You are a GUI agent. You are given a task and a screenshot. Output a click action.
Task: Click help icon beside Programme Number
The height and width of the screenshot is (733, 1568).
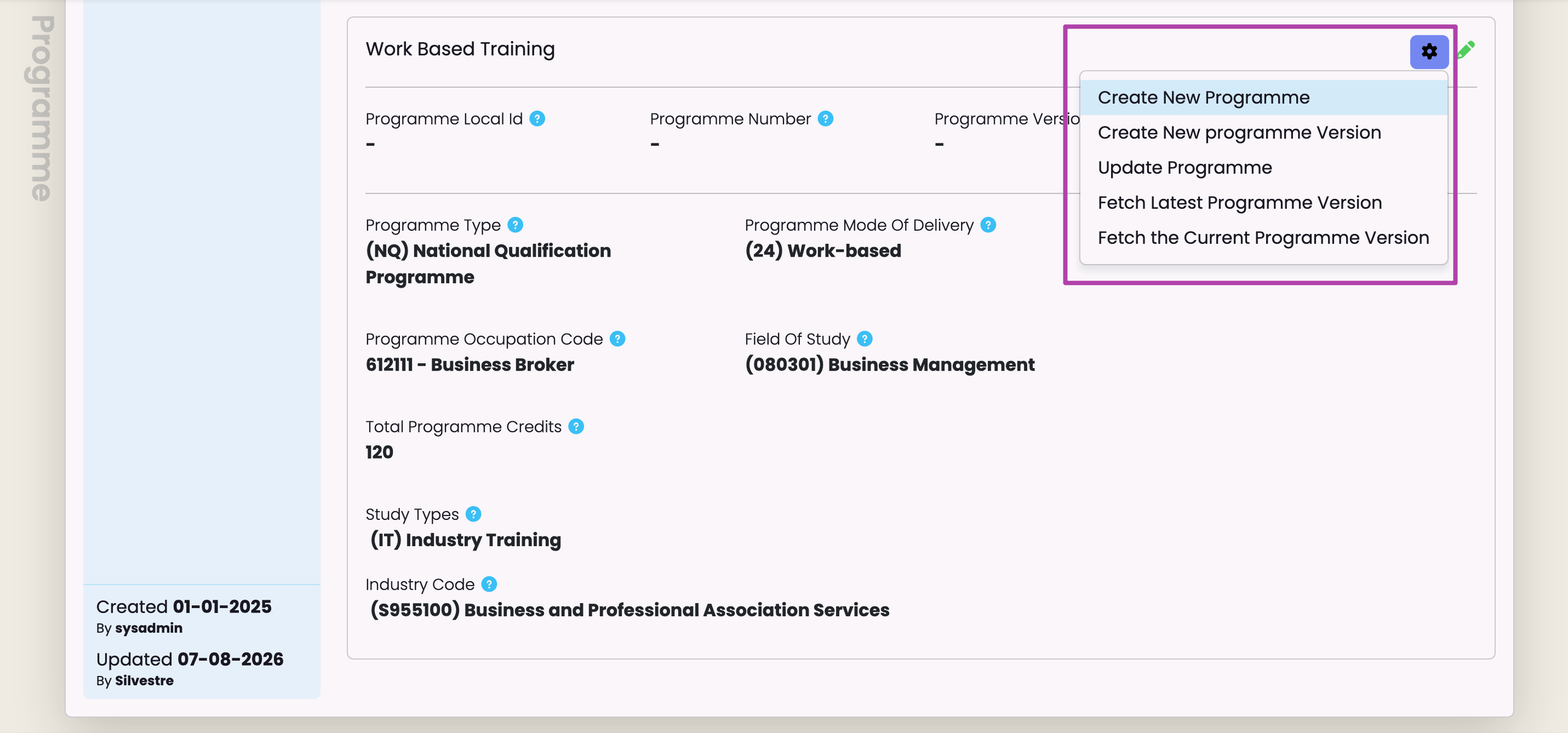826,119
